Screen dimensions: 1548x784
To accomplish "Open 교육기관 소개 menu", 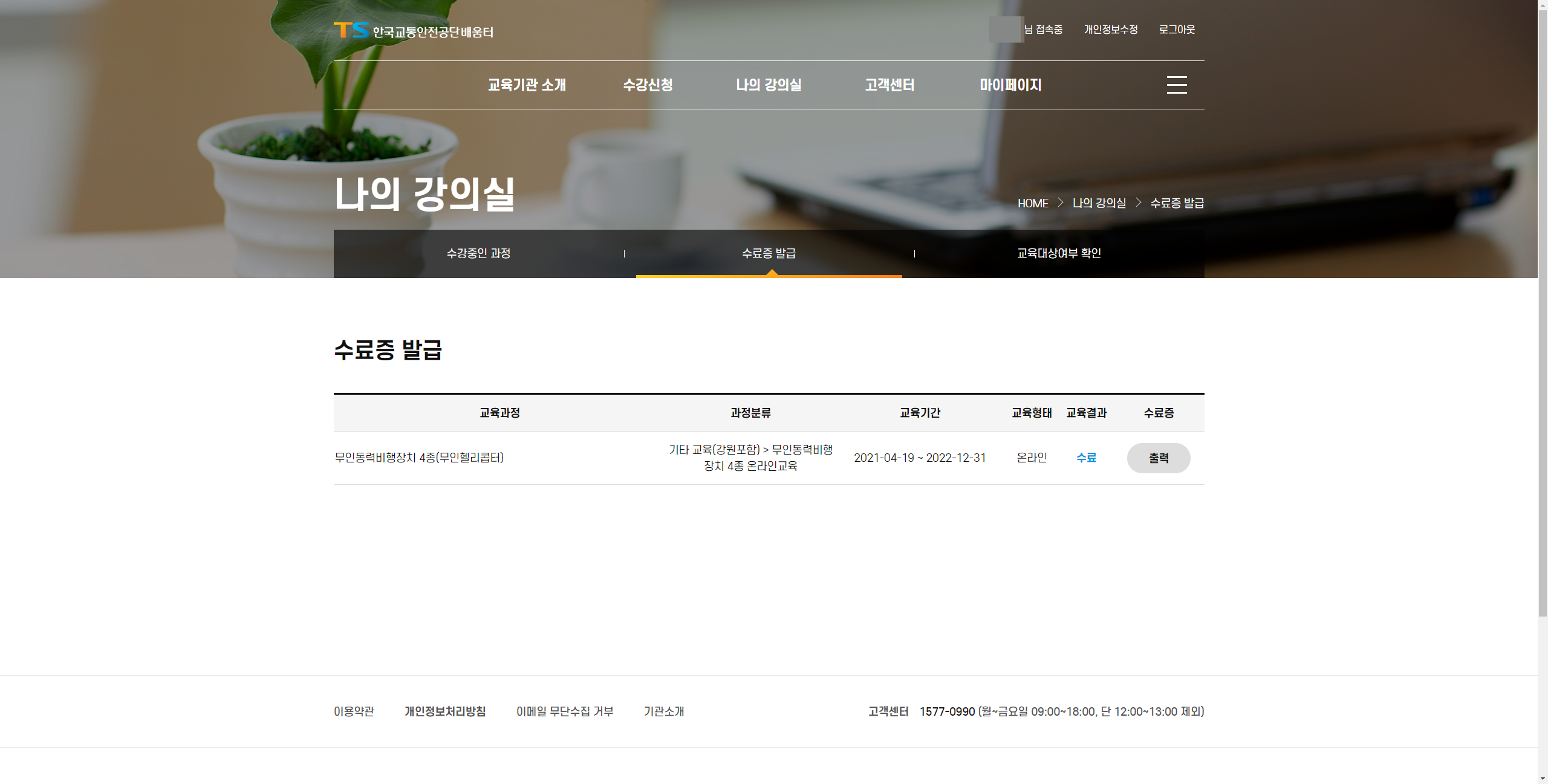I will point(527,85).
